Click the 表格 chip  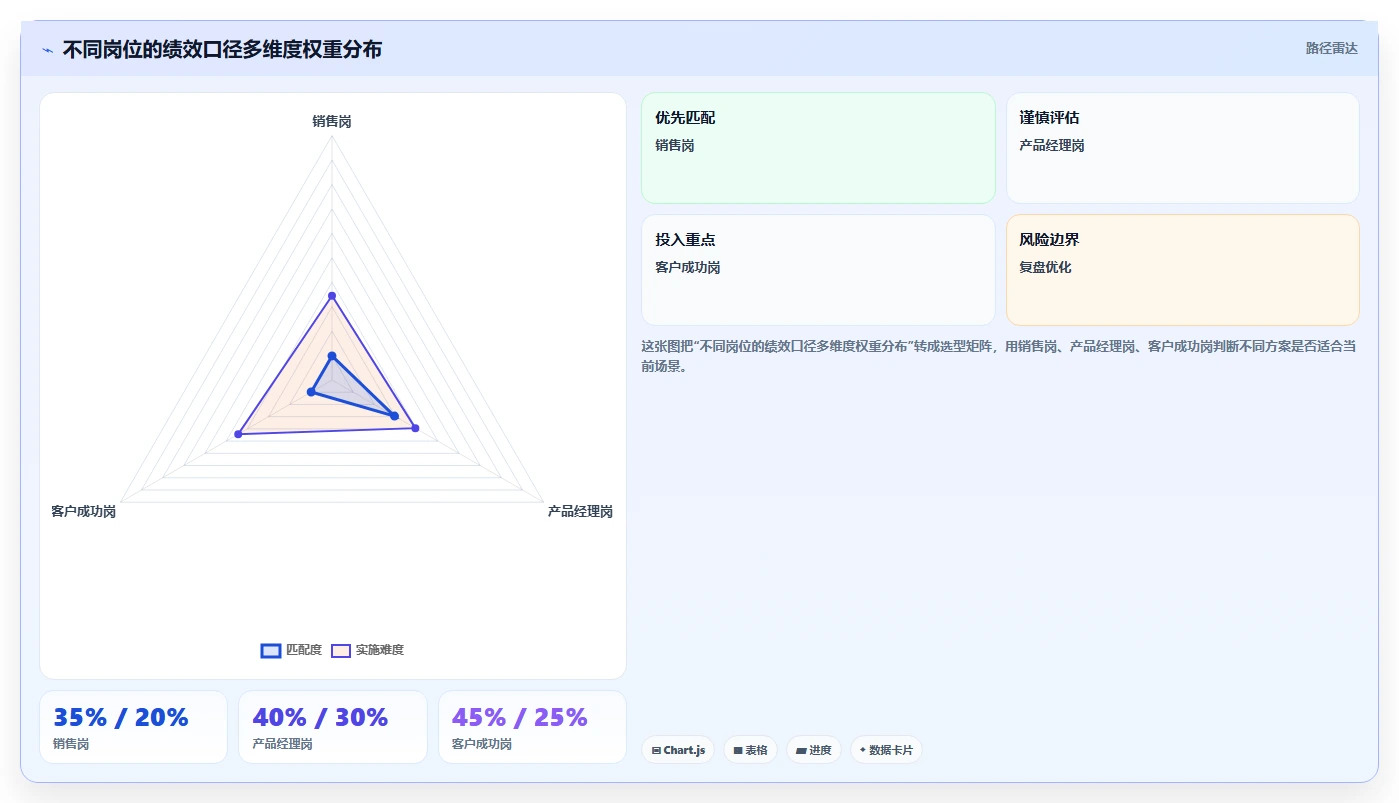click(x=750, y=750)
